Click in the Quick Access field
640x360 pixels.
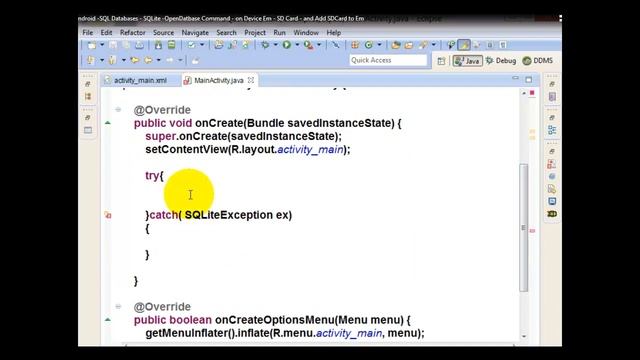388,60
